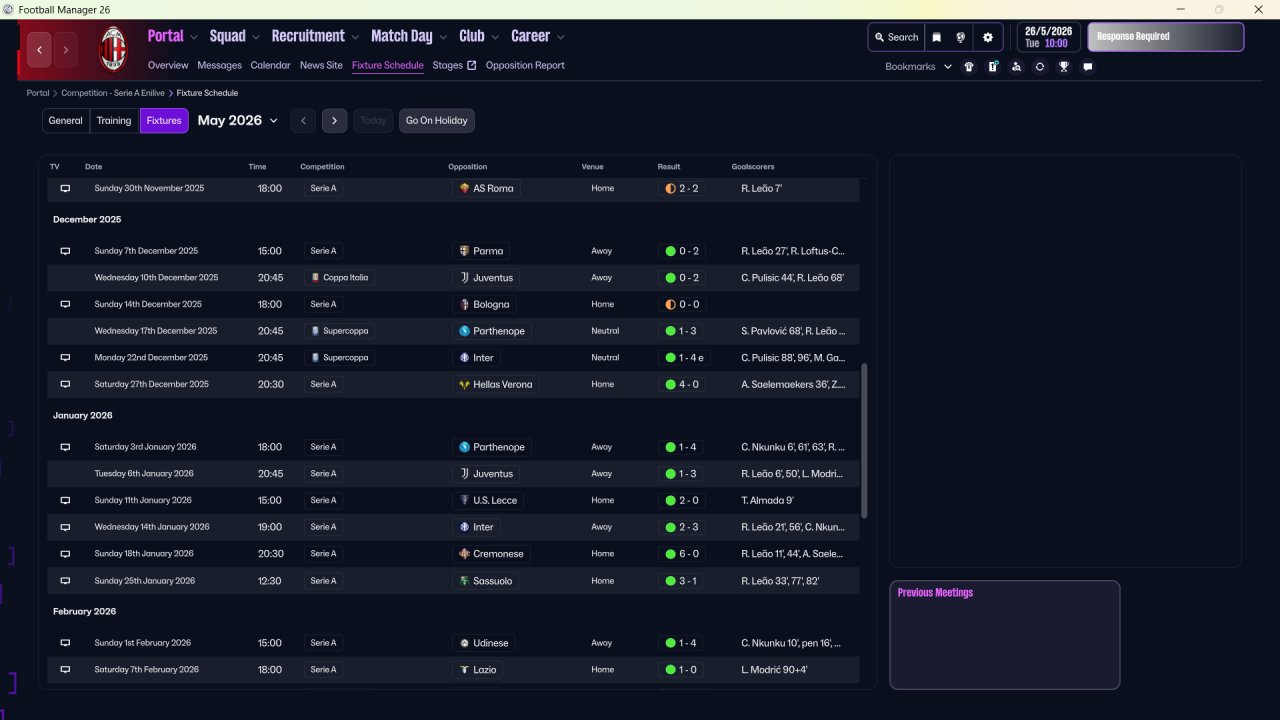Switch to the Training view

click(x=114, y=121)
